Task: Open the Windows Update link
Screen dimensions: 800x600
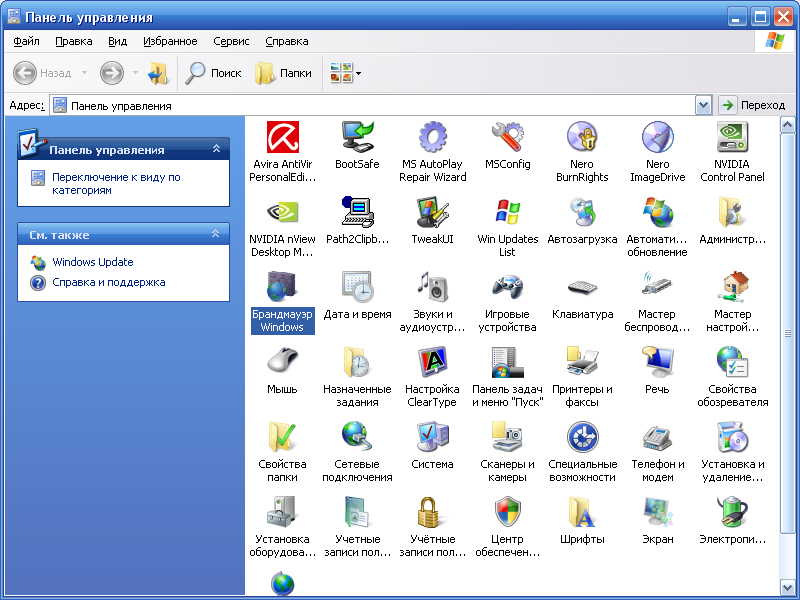Action: tap(92, 262)
